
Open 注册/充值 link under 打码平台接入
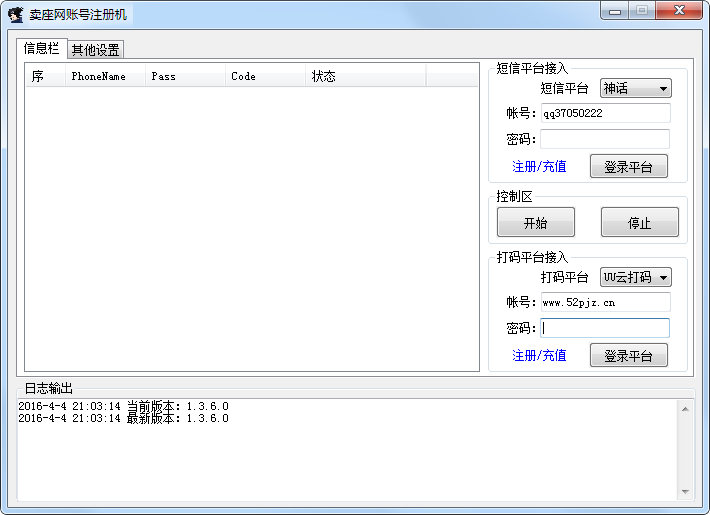(539, 355)
